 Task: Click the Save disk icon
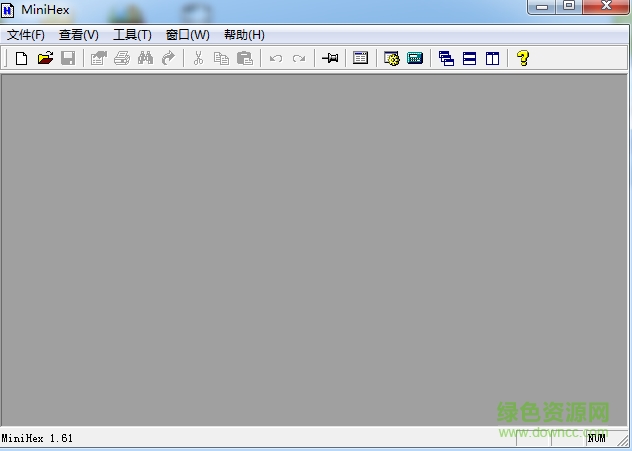tap(68, 59)
